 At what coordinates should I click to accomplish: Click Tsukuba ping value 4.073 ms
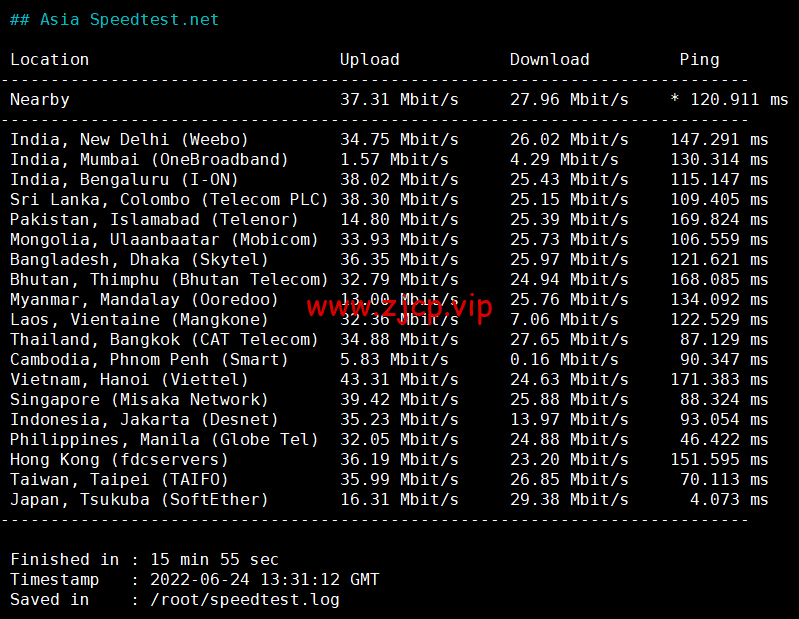(729, 499)
